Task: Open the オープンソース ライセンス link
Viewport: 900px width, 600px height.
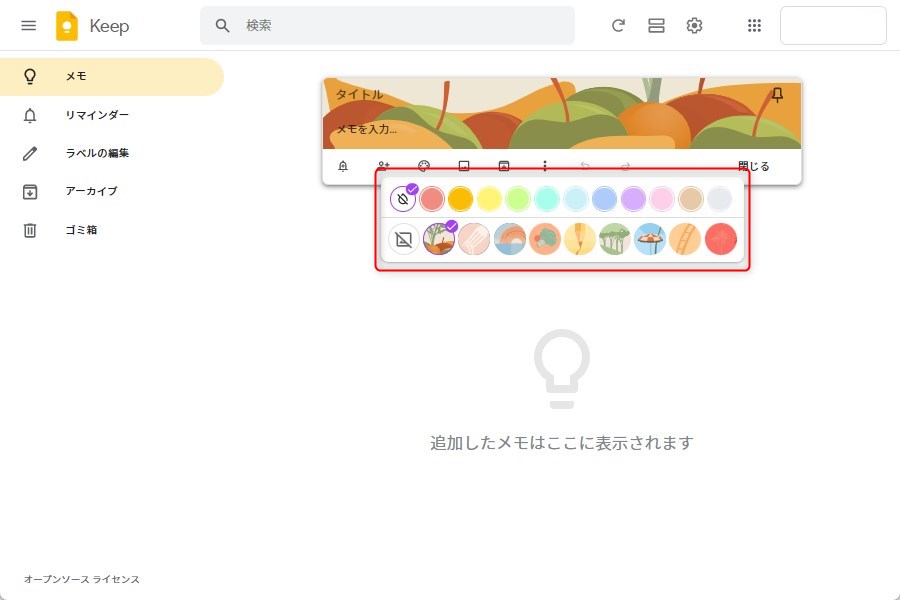Action: pos(82,579)
